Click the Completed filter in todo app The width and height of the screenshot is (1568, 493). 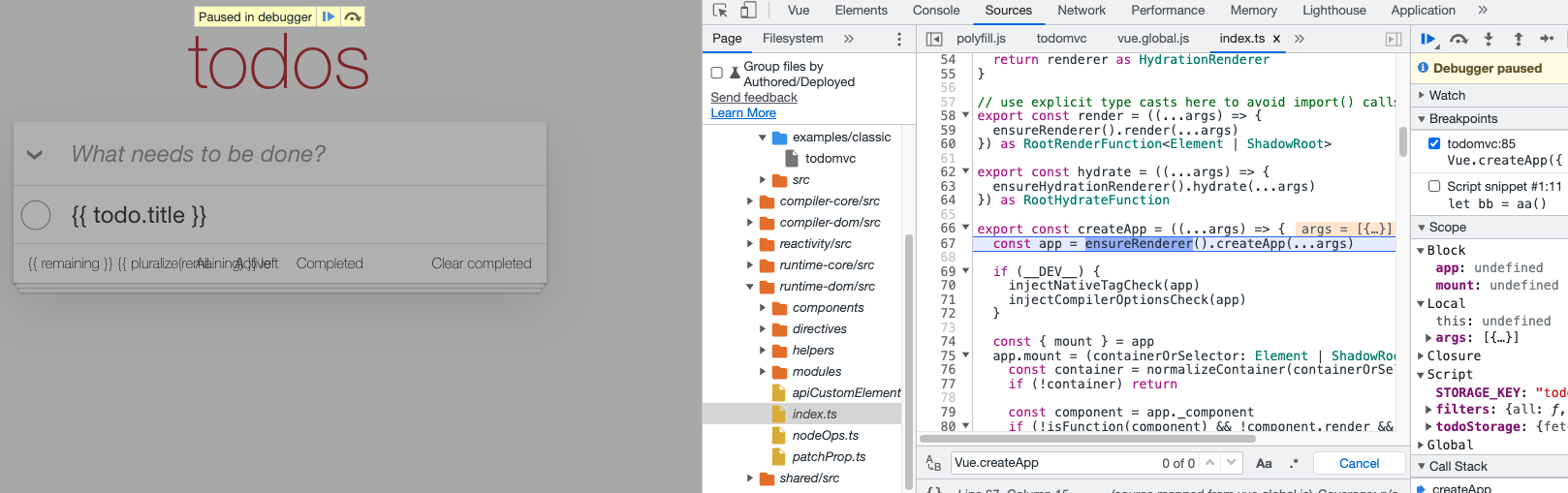[x=329, y=263]
